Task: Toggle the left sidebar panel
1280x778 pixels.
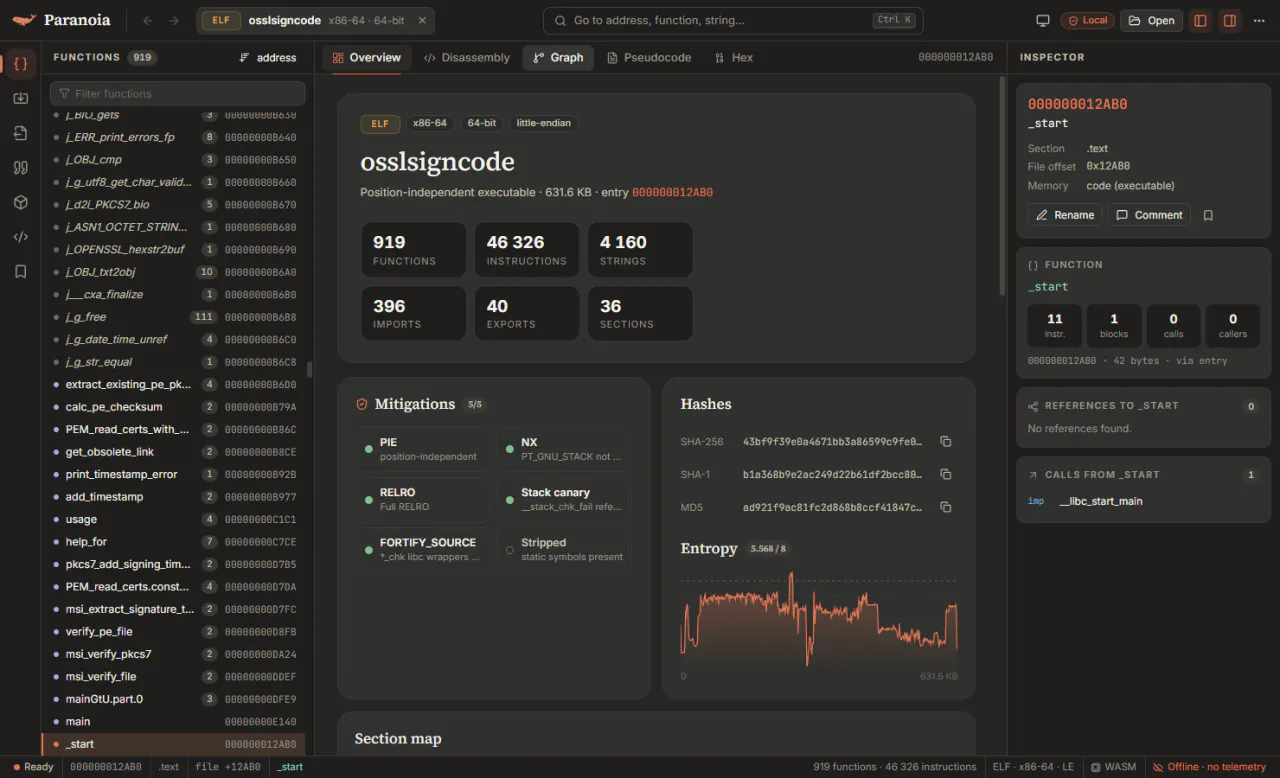Action: (1201, 20)
